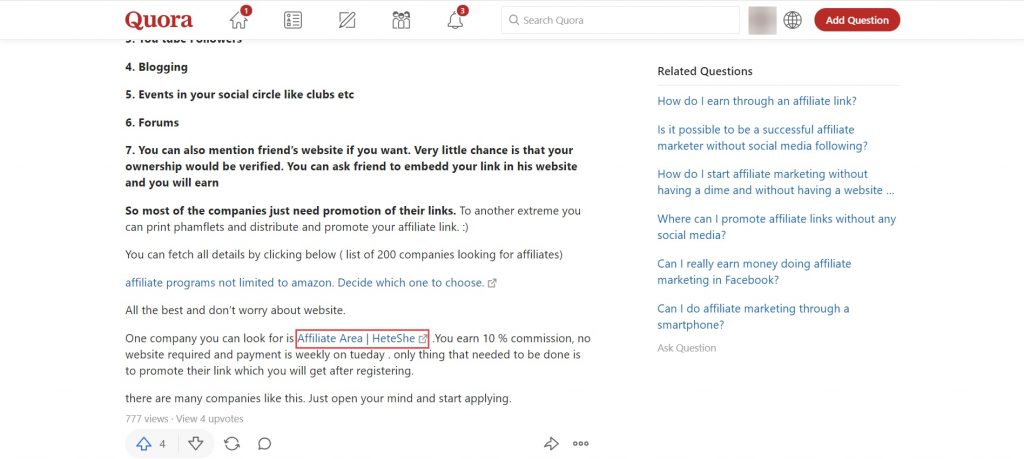Downvote the answer with down arrow
The image size is (1024, 459).
pos(196,444)
